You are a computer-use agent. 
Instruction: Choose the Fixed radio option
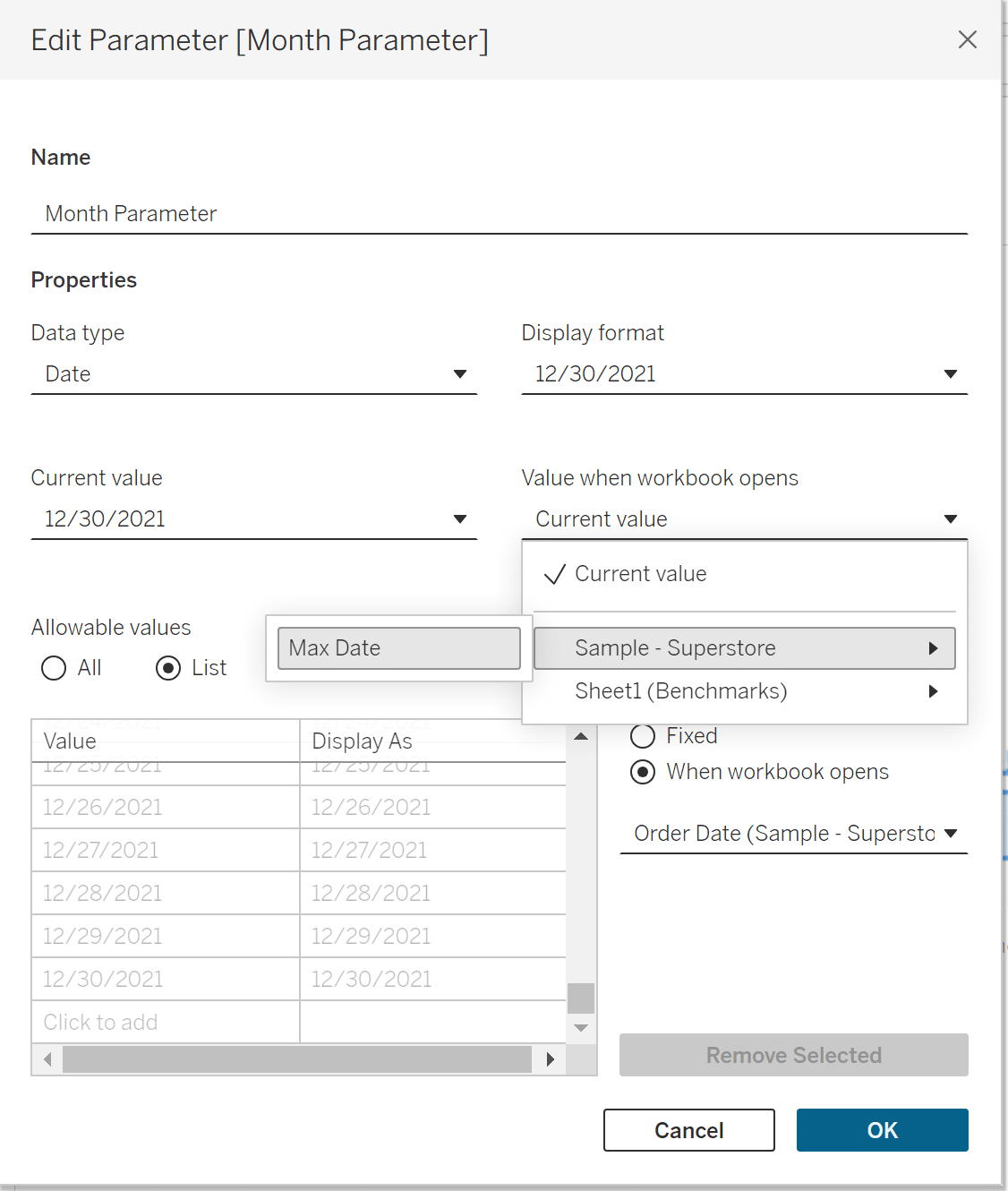[x=643, y=736]
